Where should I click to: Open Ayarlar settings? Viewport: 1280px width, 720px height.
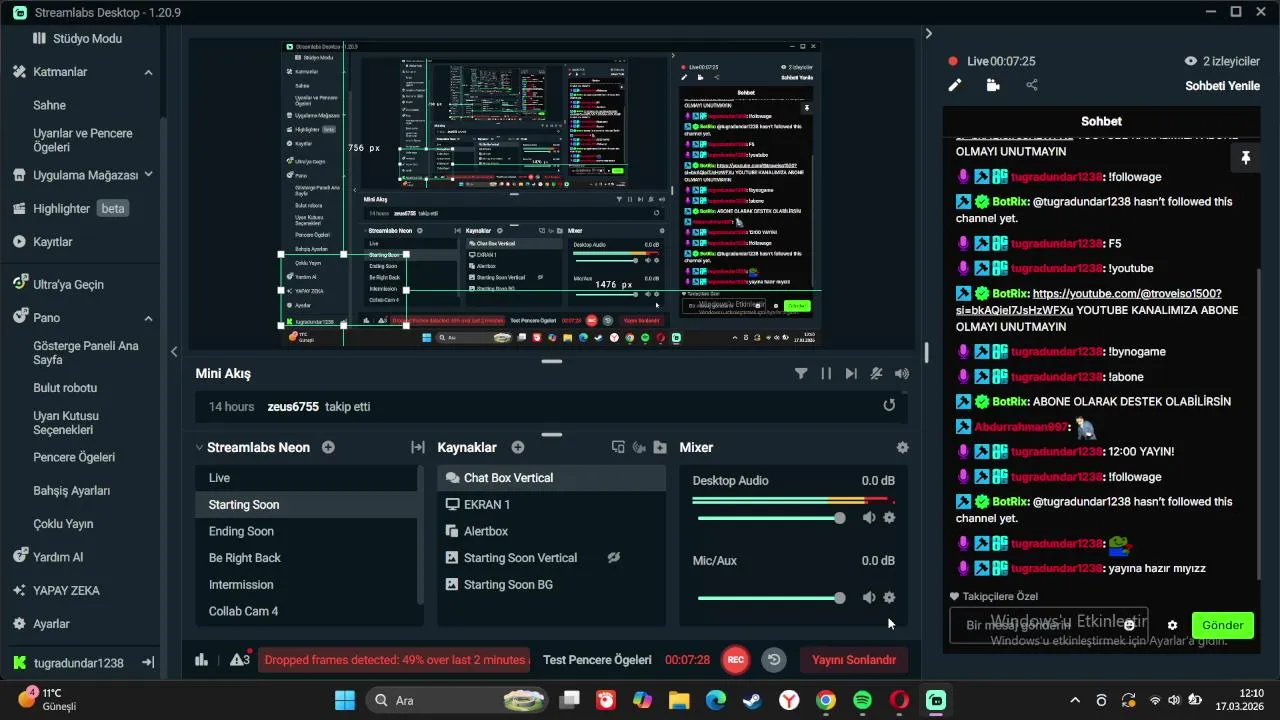(41, 624)
